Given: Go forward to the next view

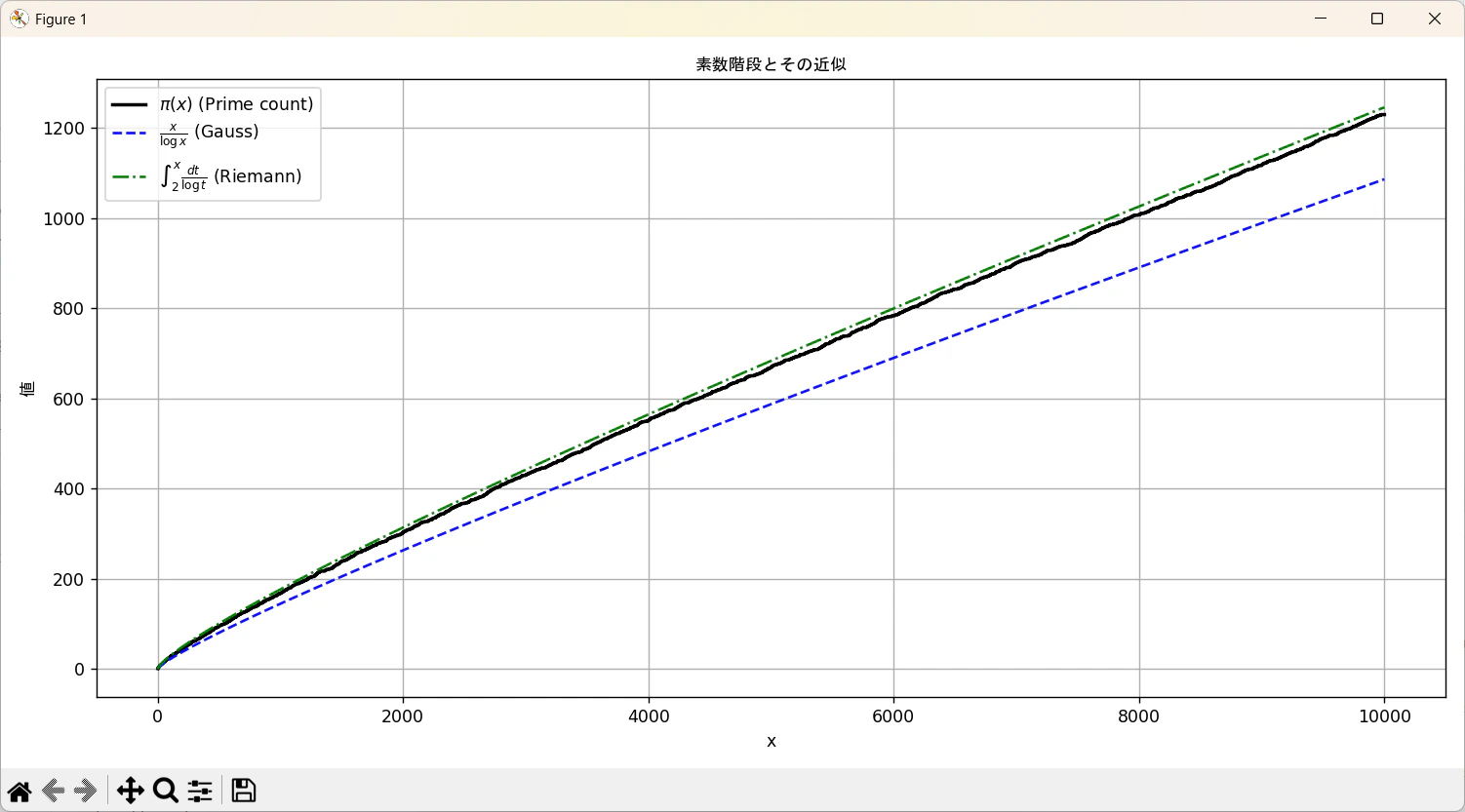Looking at the screenshot, I should [86, 791].
